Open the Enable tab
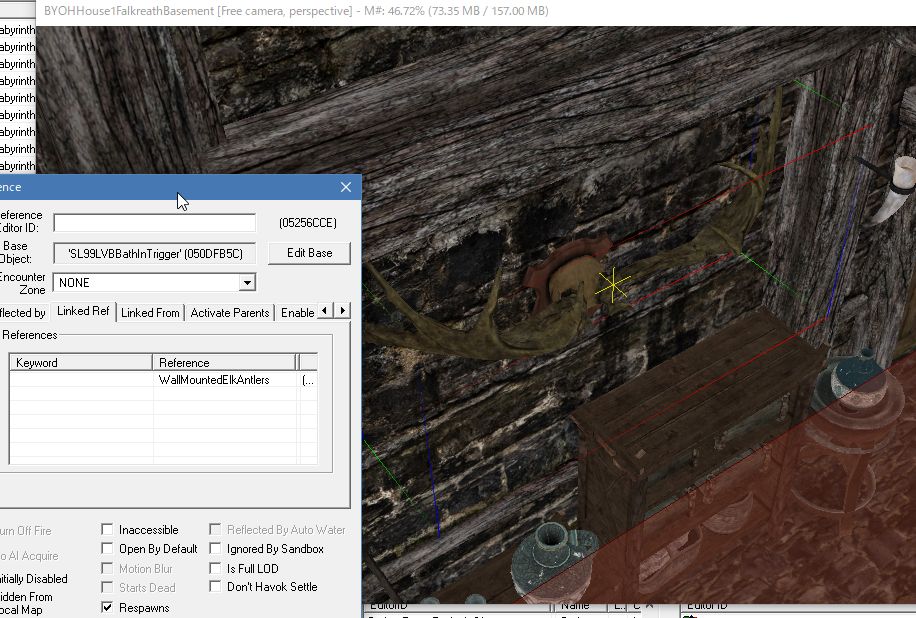 pos(297,313)
